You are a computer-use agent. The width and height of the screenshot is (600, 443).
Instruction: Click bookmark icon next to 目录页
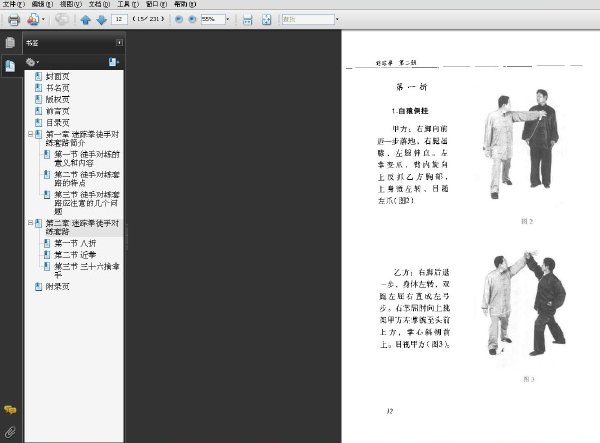38,123
